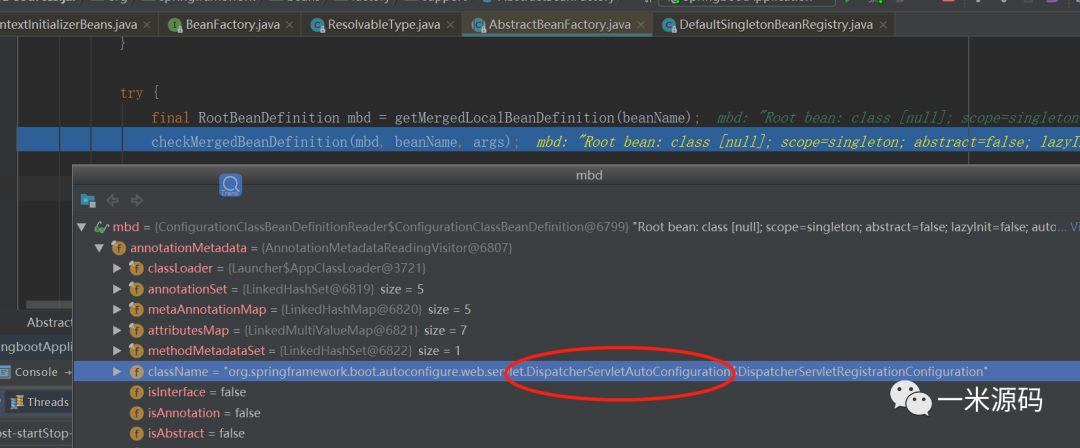Close the BeanFactory.java tab
The width and height of the screenshot is (1080, 448).
coord(289,26)
